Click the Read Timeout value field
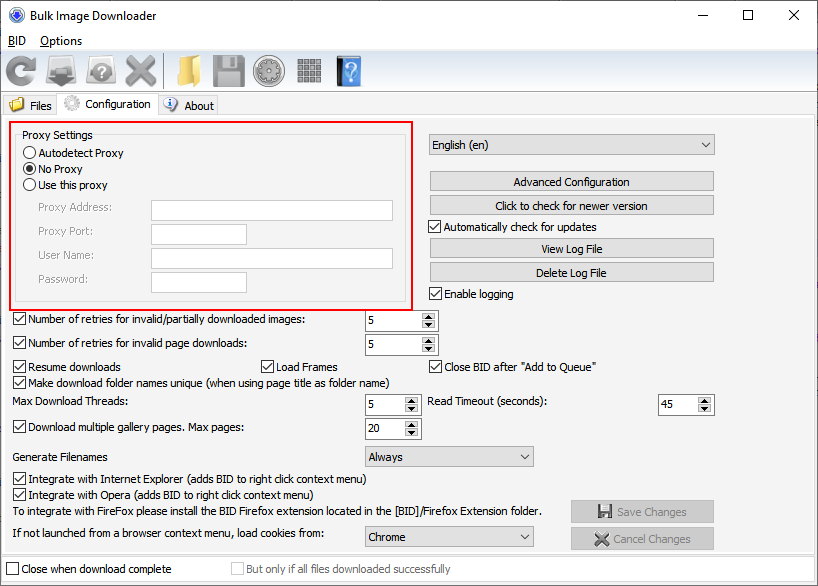This screenshot has width=818, height=586. [678, 404]
